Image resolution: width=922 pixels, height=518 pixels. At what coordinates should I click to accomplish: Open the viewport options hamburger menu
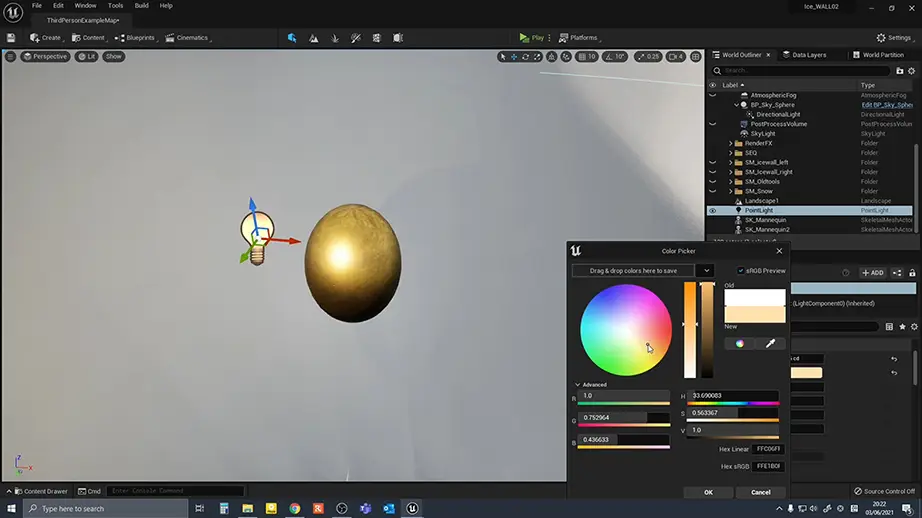(x=11, y=56)
